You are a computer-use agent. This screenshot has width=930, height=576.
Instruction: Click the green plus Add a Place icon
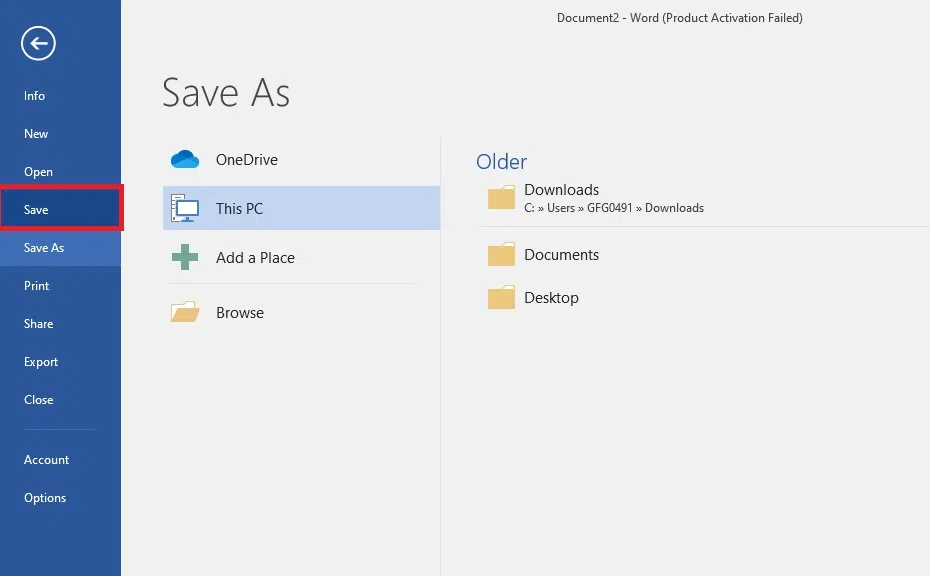[185, 257]
